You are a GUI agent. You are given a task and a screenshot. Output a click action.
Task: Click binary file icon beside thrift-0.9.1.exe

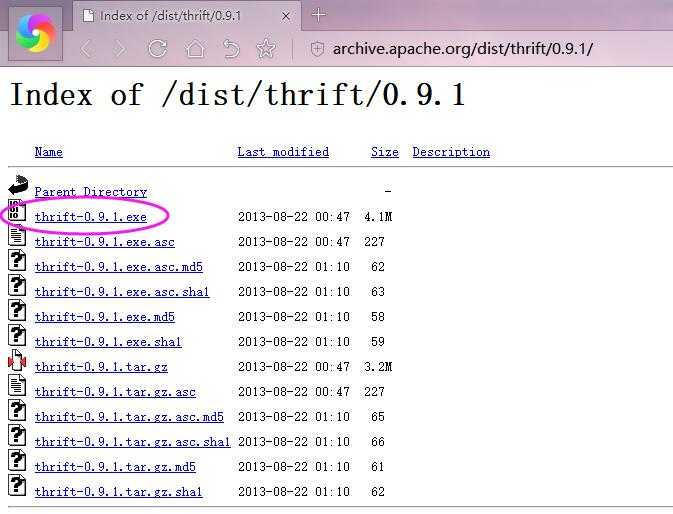point(17,211)
